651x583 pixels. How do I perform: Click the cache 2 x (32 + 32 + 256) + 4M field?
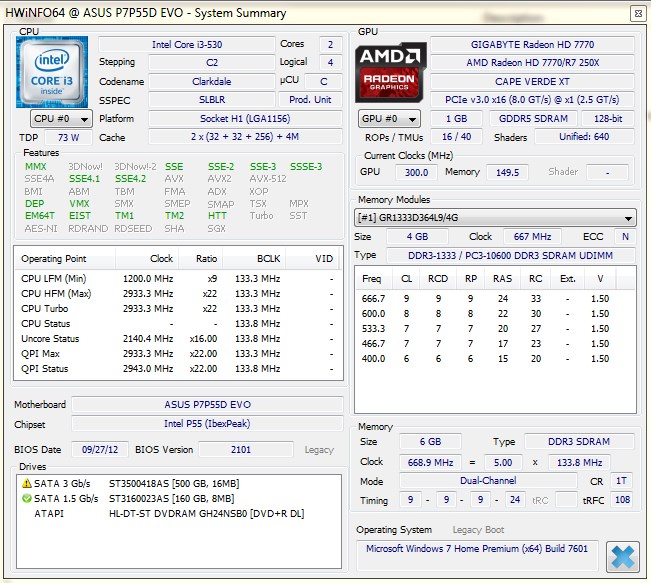pyautogui.click(x=245, y=137)
